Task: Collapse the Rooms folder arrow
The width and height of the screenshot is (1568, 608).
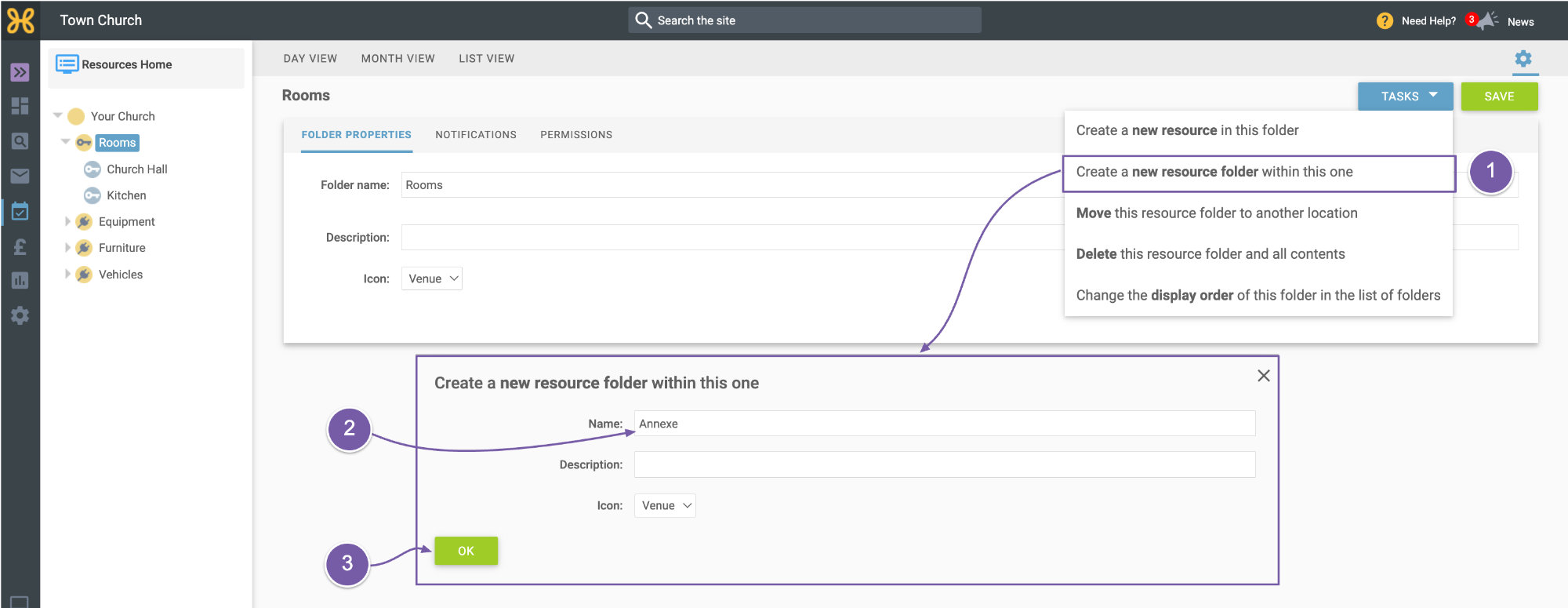Action: click(65, 142)
